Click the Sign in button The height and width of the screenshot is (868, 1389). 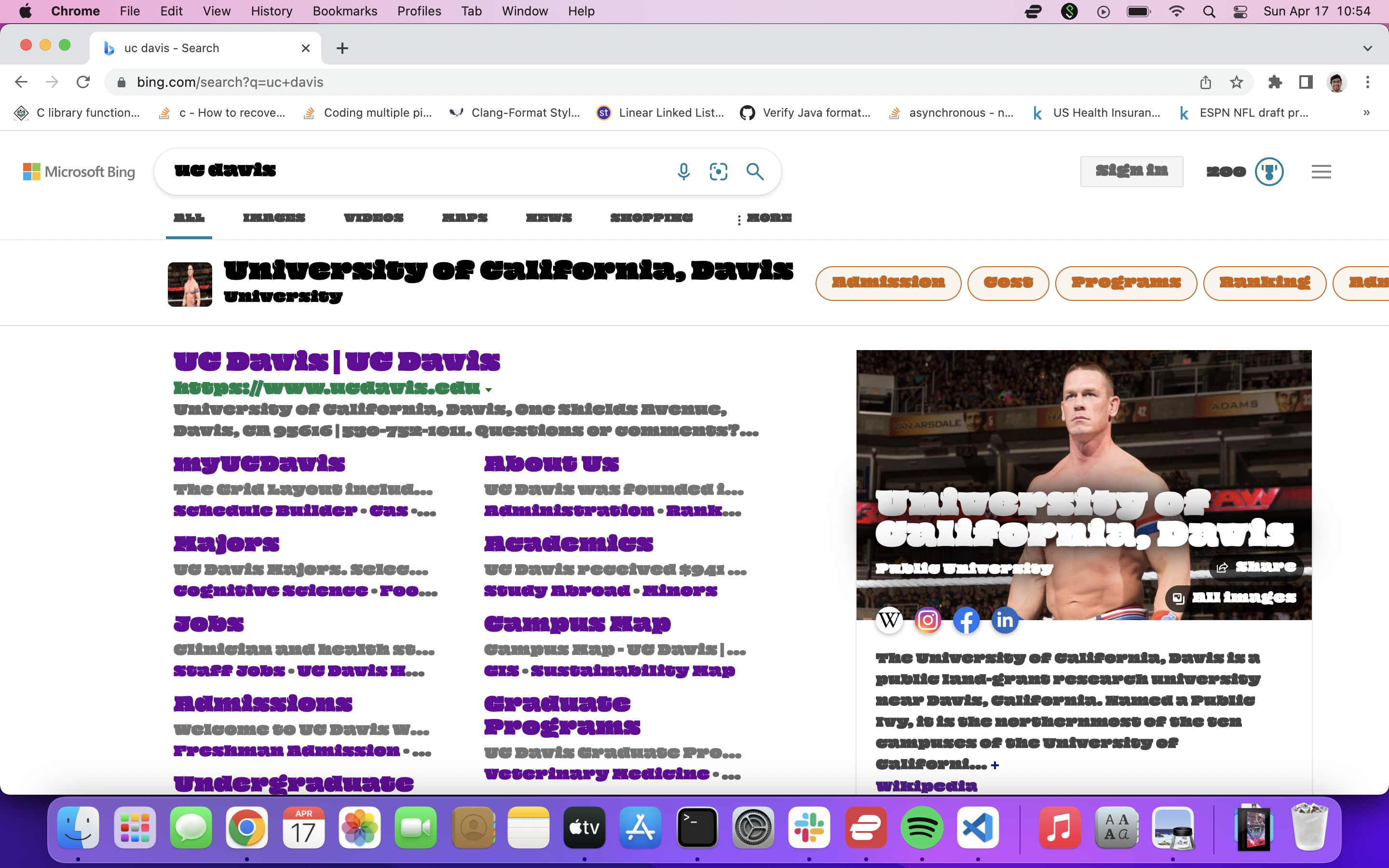(x=1131, y=171)
